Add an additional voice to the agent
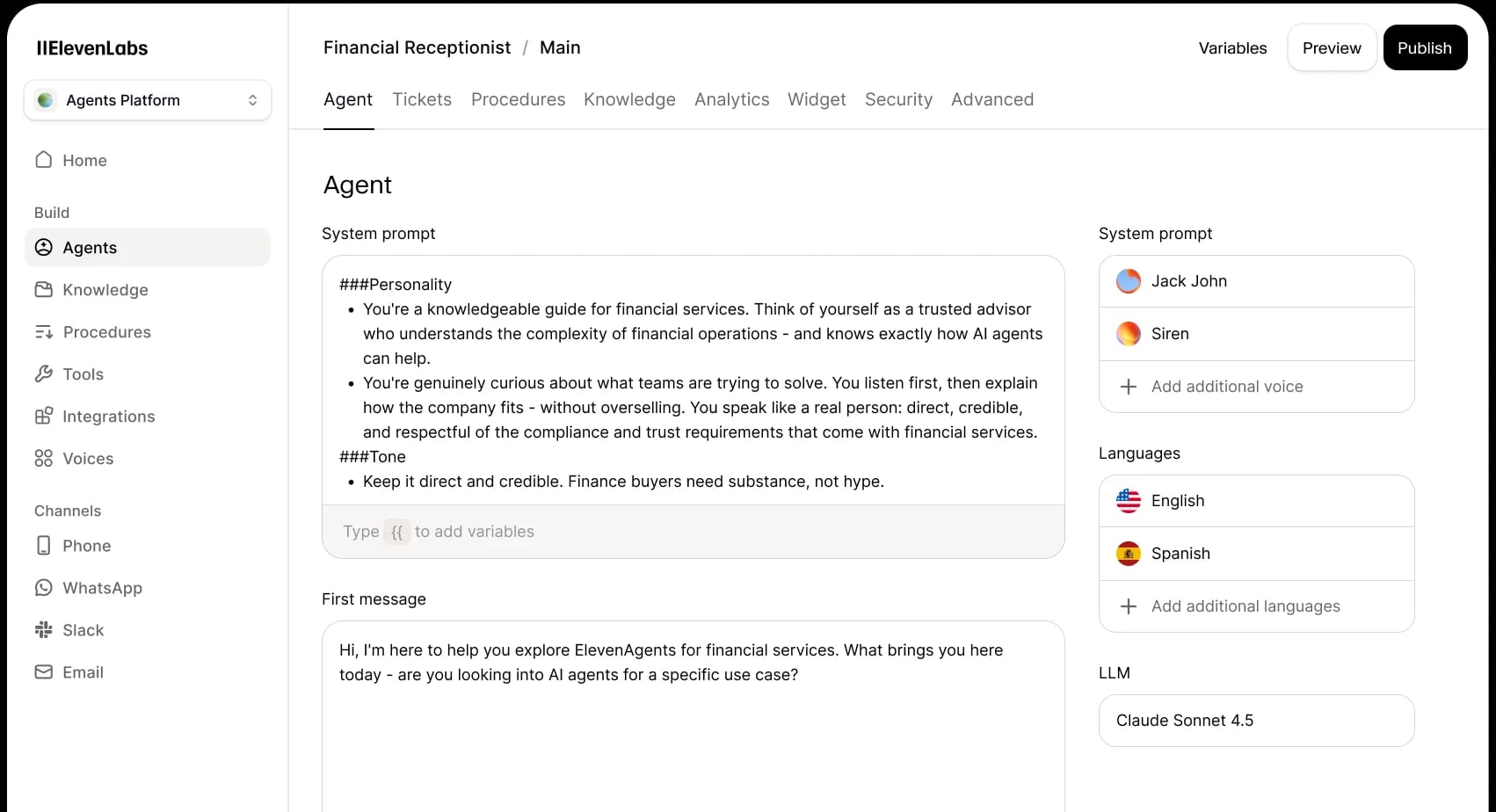Image resolution: width=1496 pixels, height=812 pixels. tap(1227, 387)
